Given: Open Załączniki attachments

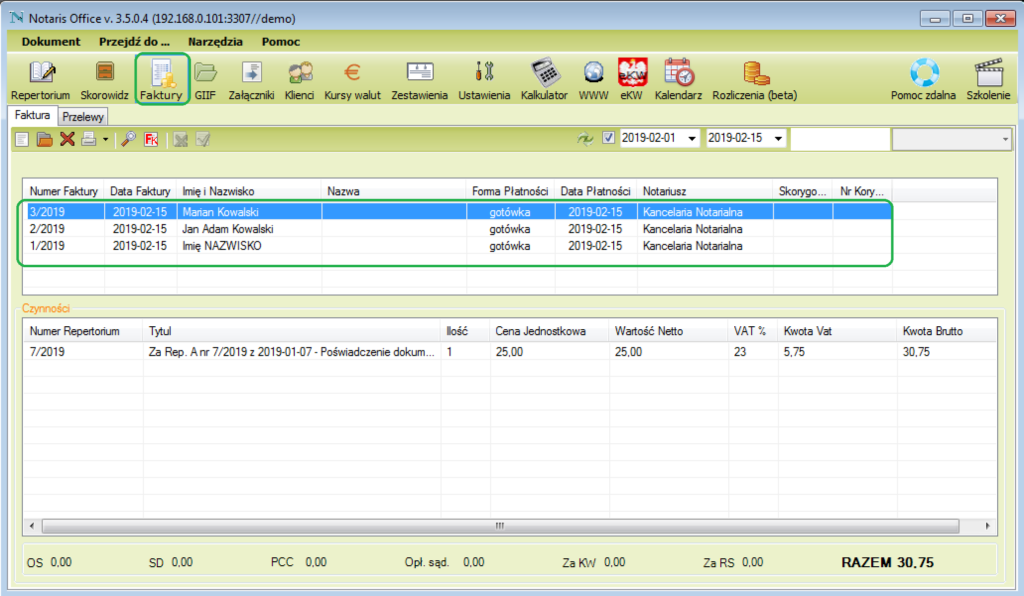Looking at the screenshot, I should pyautogui.click(x=251, y=80).
